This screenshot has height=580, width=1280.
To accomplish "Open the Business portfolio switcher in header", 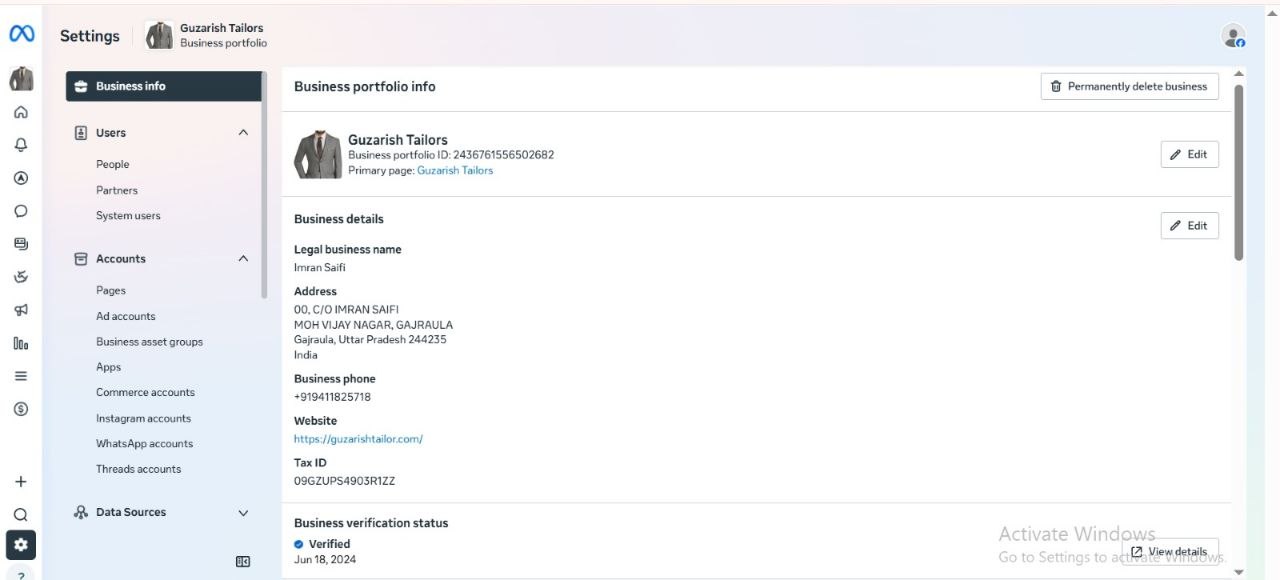I will tap(207, 36).
